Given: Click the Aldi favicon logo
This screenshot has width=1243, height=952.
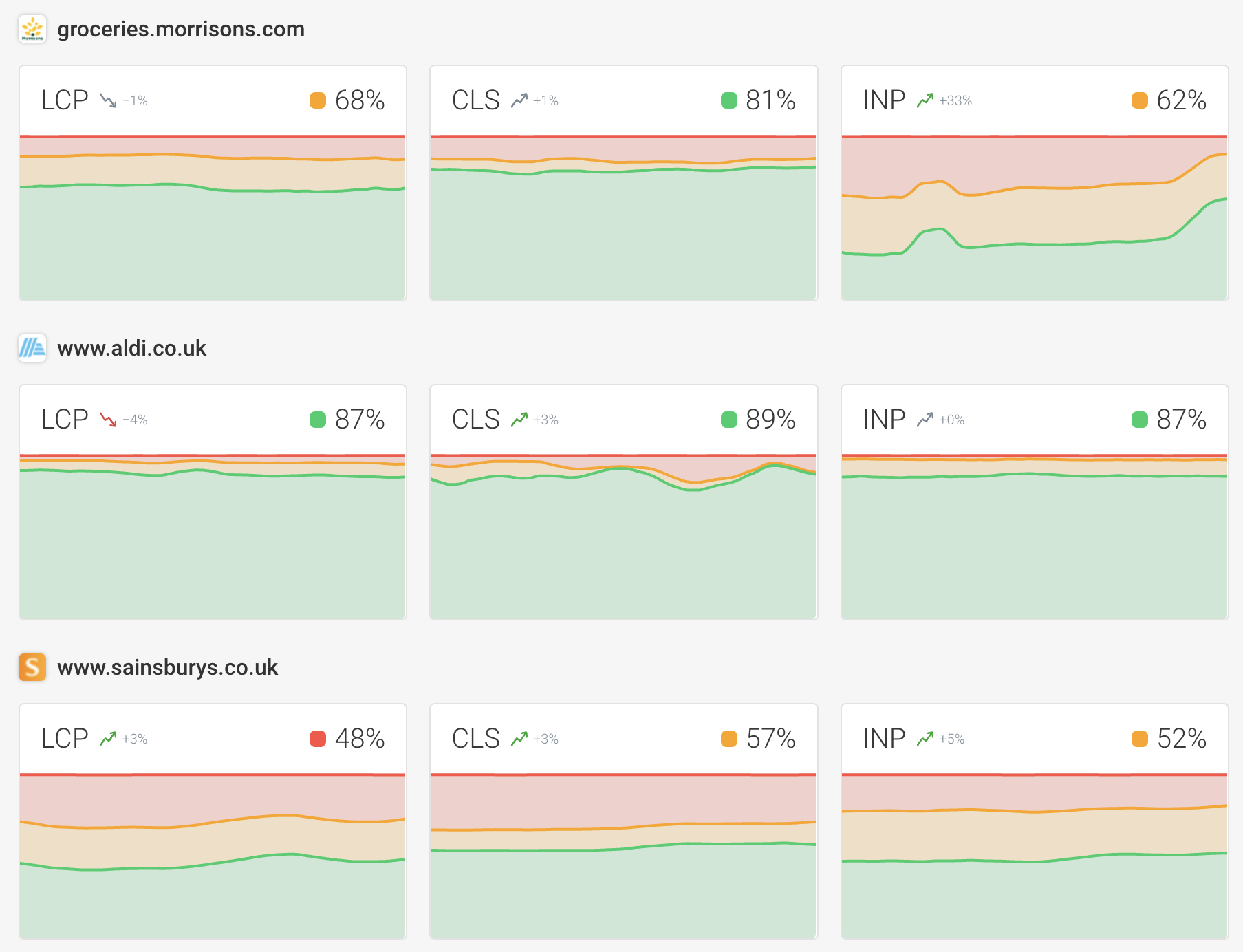Looking at the screenshot, I should point(32,348).
